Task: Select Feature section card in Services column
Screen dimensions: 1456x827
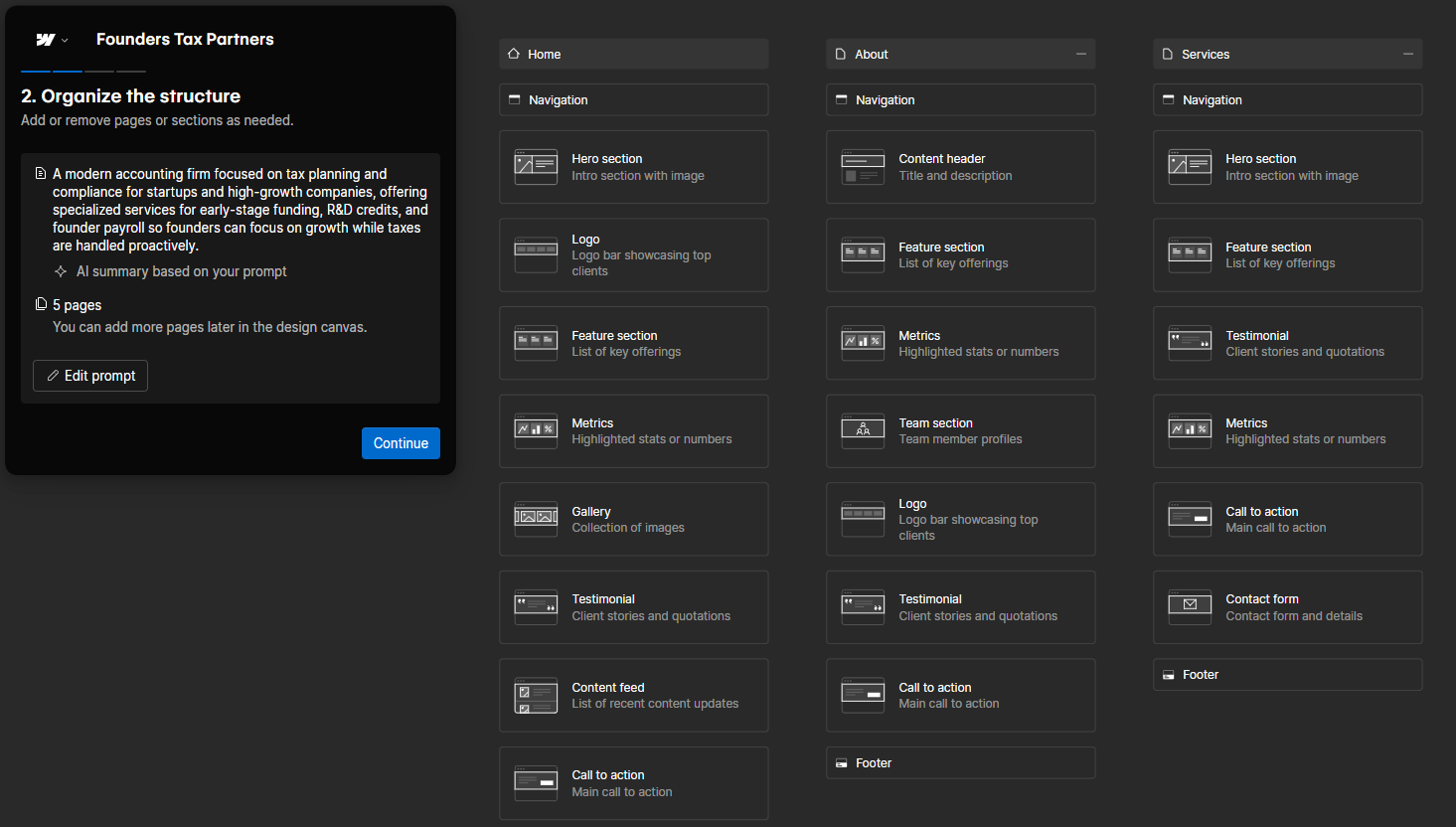Action: coord(1287,255)
